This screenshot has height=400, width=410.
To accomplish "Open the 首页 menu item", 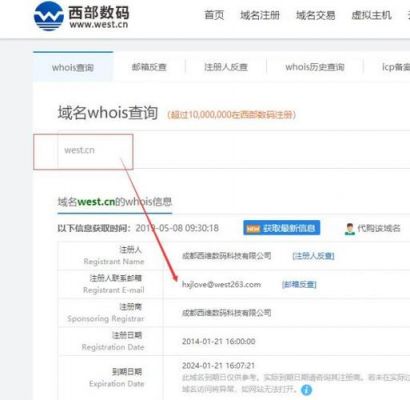I will (214, 15).
